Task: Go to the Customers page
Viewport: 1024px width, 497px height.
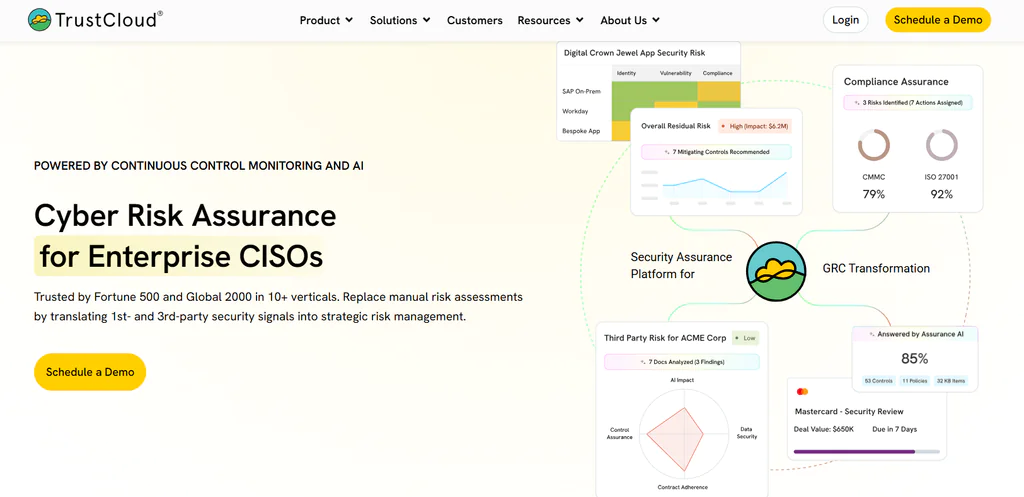Action: point(475,20)
